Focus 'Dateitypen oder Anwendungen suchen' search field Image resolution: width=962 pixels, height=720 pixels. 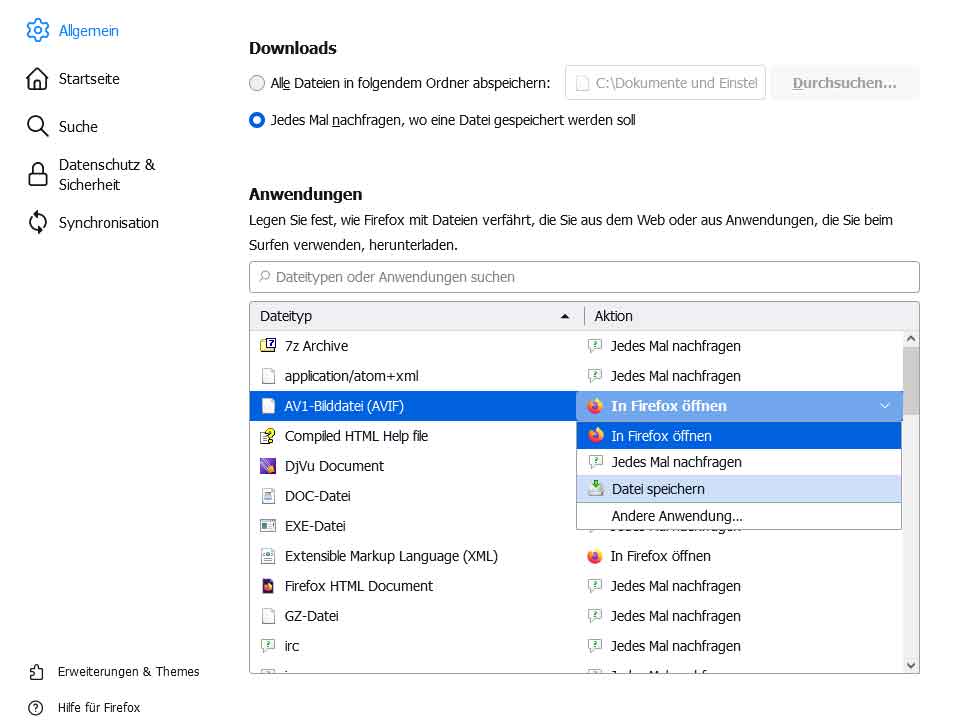[x=584, y=277]
